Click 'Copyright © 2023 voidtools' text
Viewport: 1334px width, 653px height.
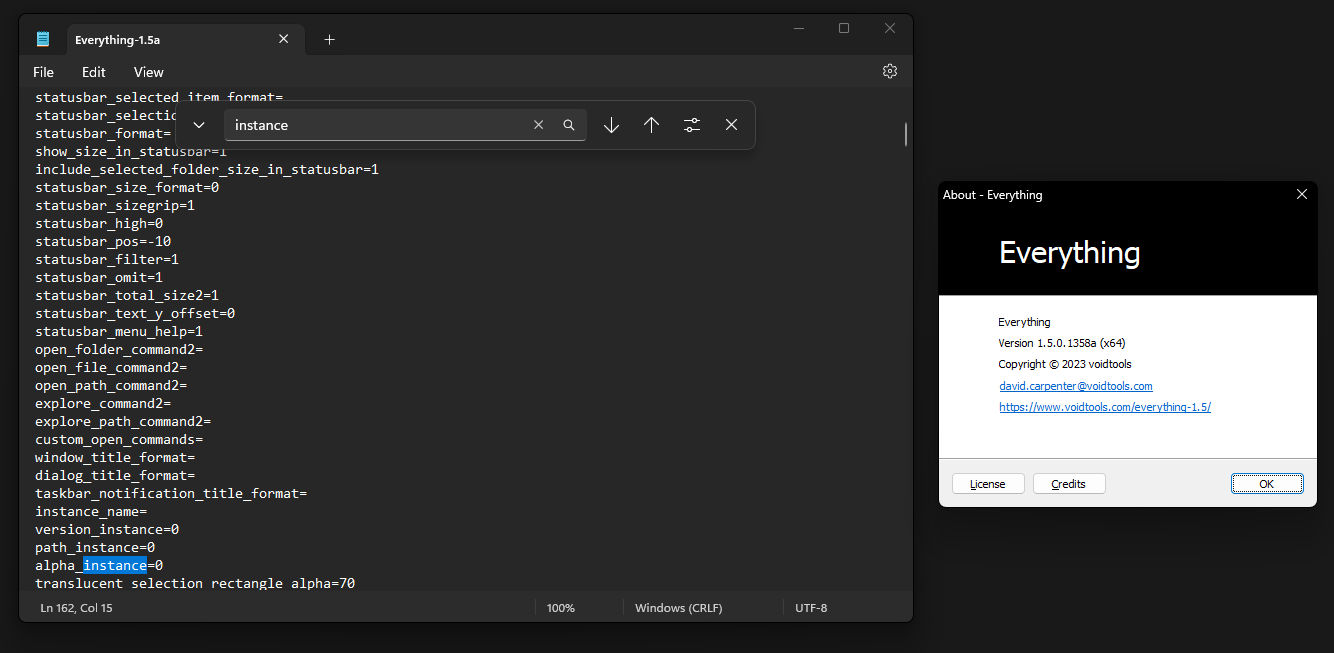1065,364
